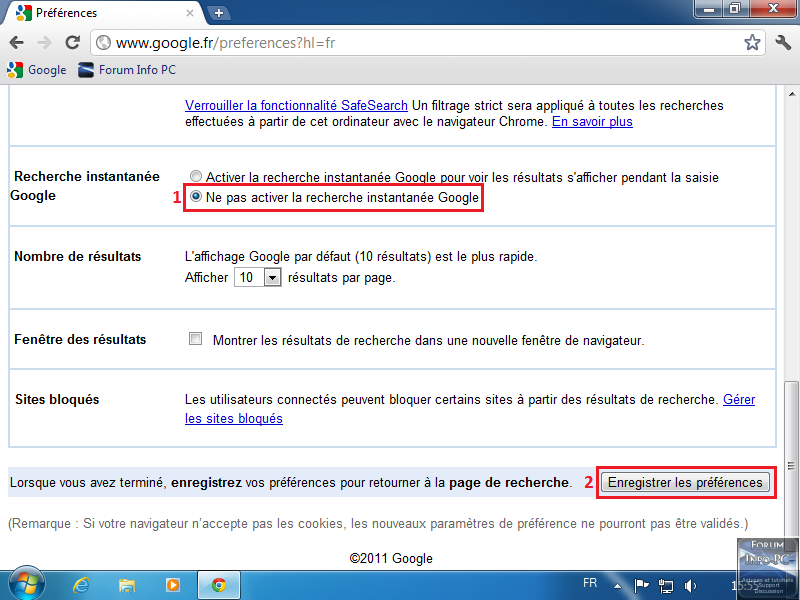Image resolution: width=800 pixels, height=600 pixels.
Task: Reload the page with the refresh icon
Action: [x=72, y=42]
